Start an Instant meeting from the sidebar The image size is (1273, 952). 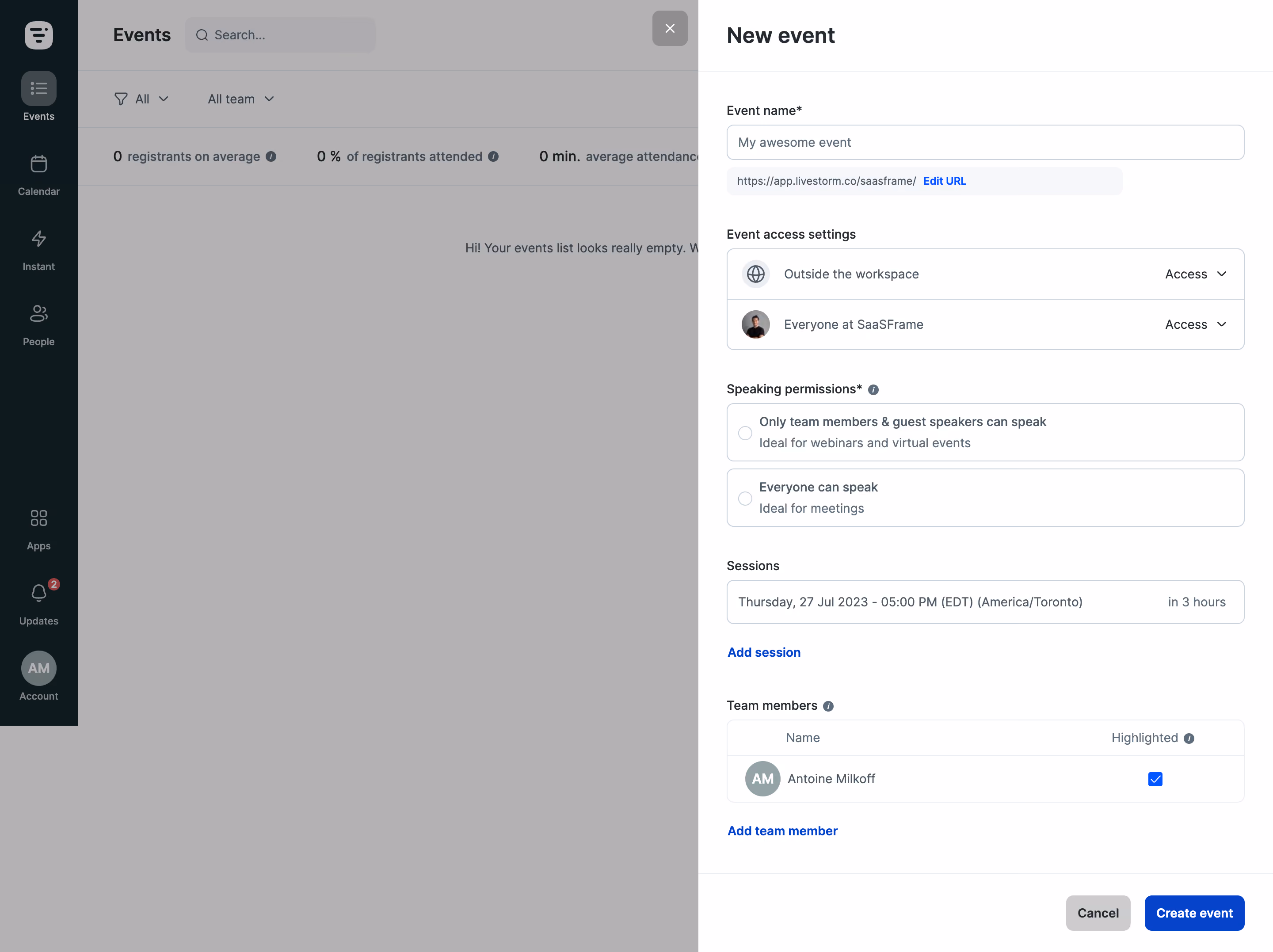tap(38, 250)
